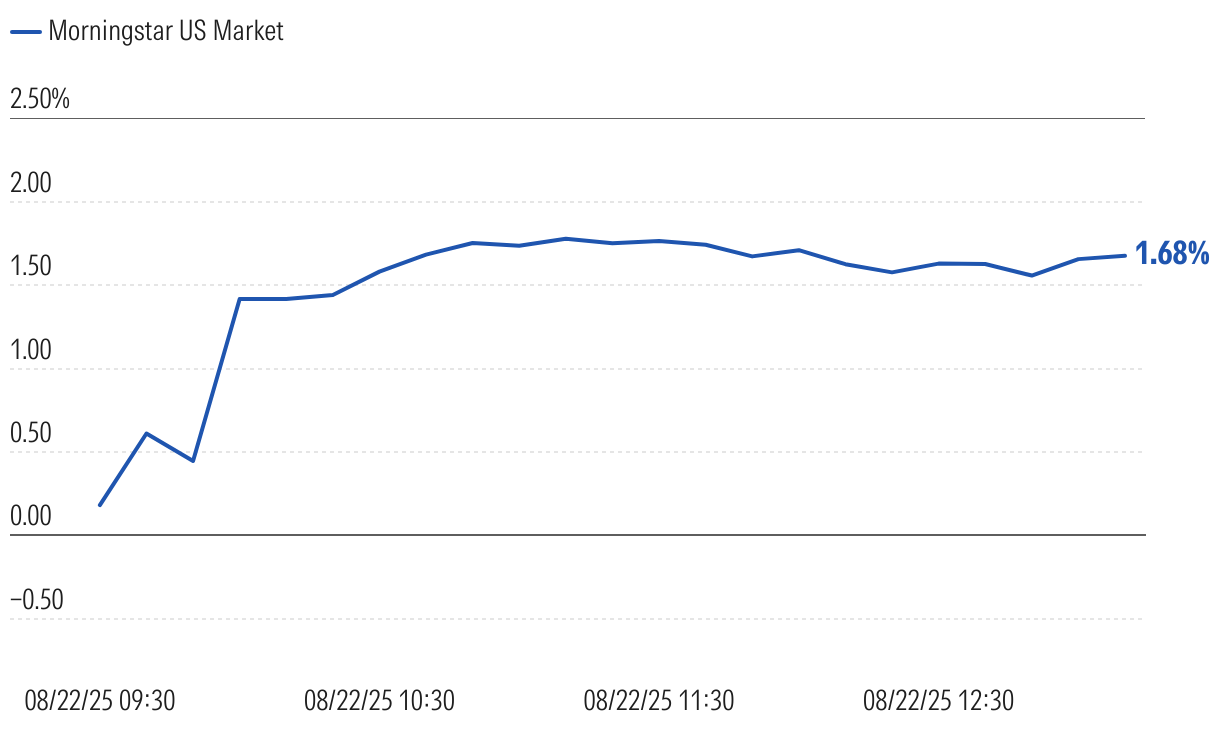Click the highest point of the line
The width and height of the screenshot is (1220, 730).
[565, 238]
